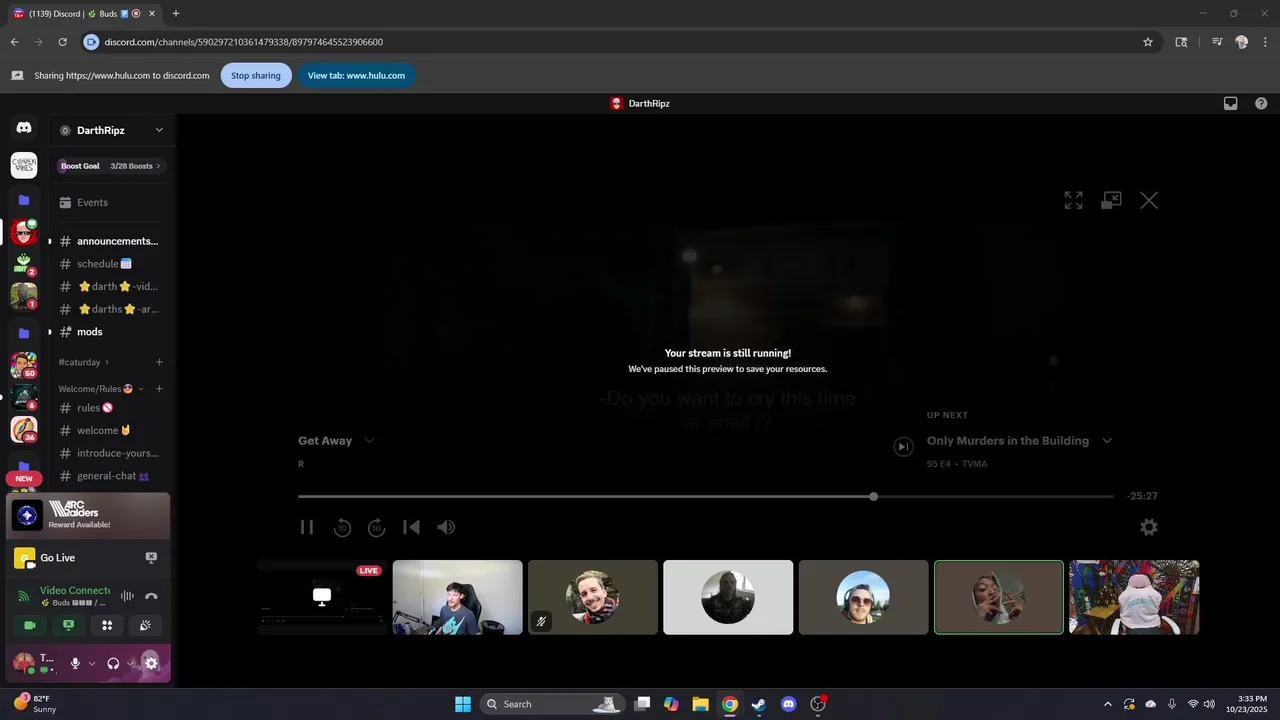
Task: Toggle camera on or off
Action: [30, 625]
